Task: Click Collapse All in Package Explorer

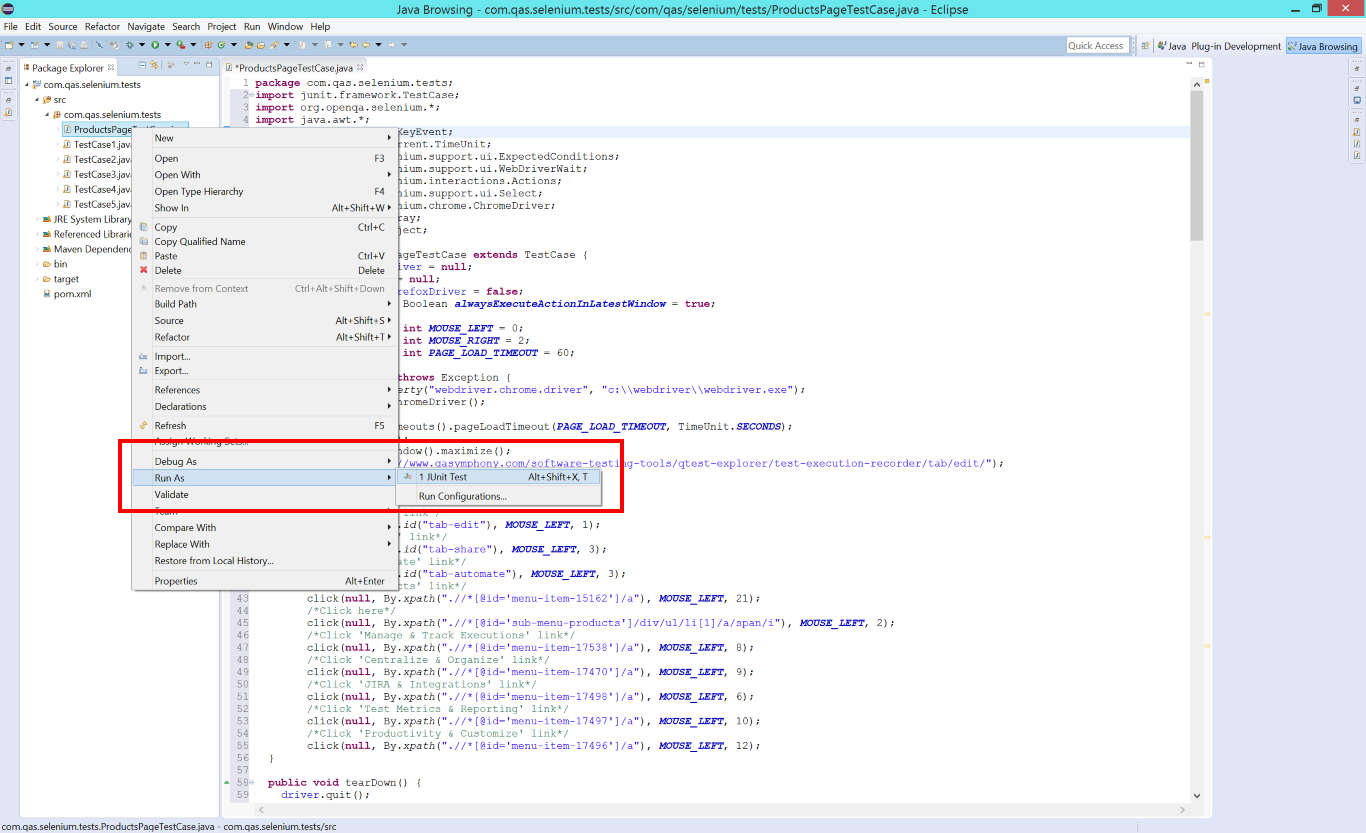Action: pyautogui.click(x=143, y=65)
